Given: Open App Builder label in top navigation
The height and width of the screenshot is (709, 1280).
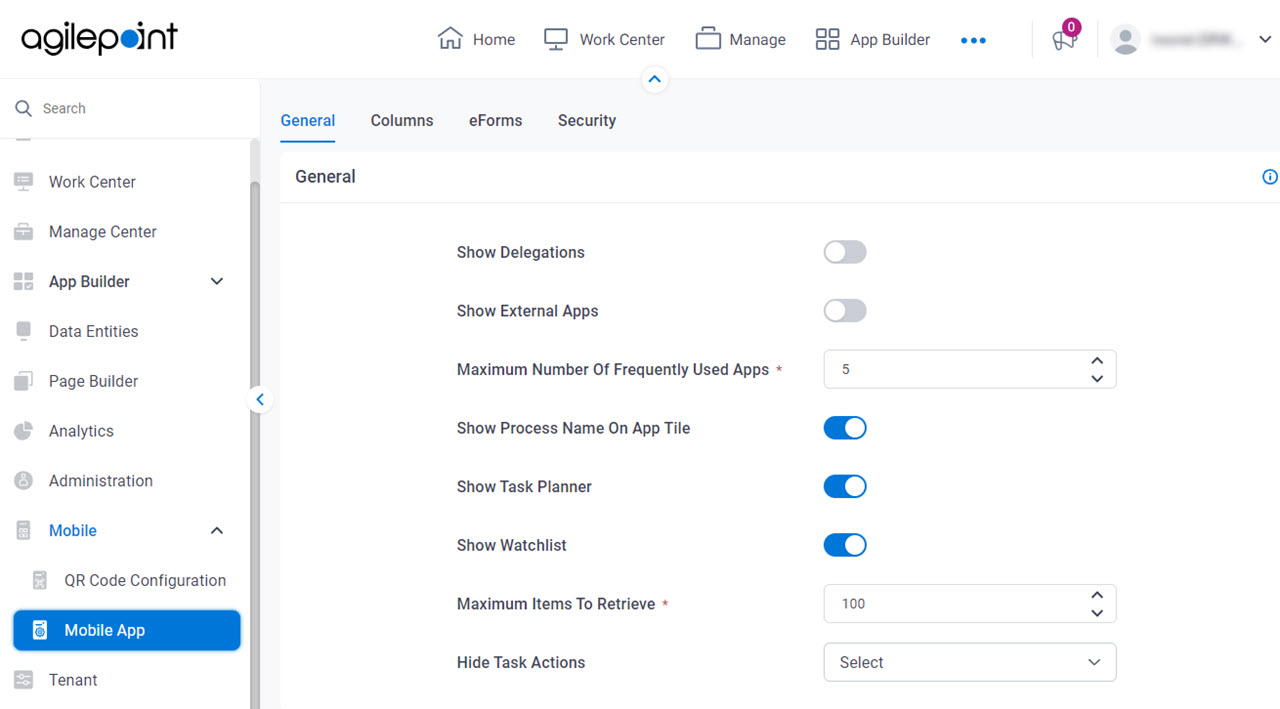Looking at the screenshot, I should [x=890, y=40].
